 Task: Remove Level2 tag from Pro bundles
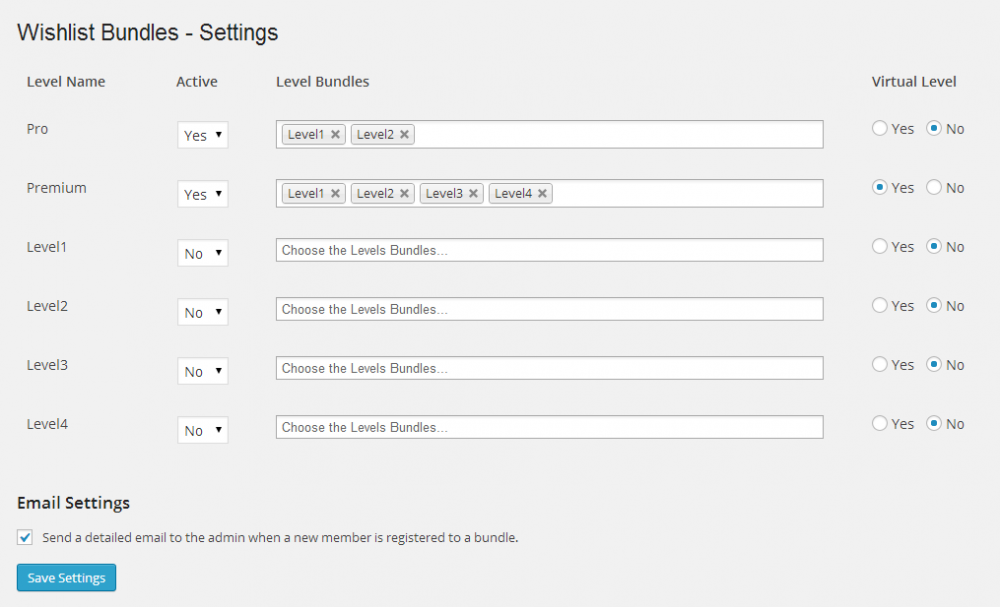pyautogui.click(x=404, y=135)
